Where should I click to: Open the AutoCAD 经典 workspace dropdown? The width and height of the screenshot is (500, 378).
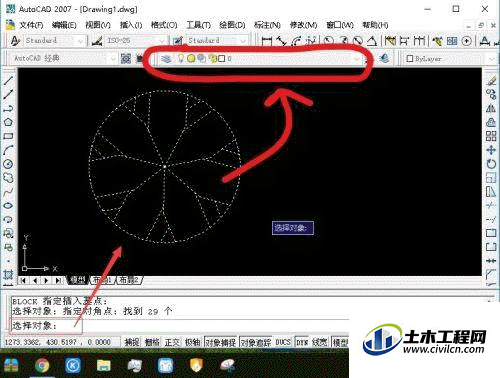tap(113, 59)
